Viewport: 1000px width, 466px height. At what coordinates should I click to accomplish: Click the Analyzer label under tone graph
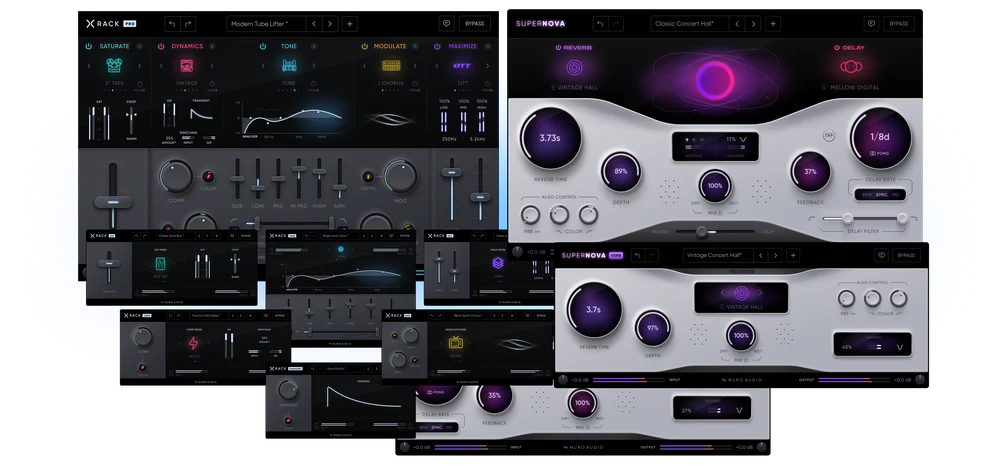click(x=252, y=136)
